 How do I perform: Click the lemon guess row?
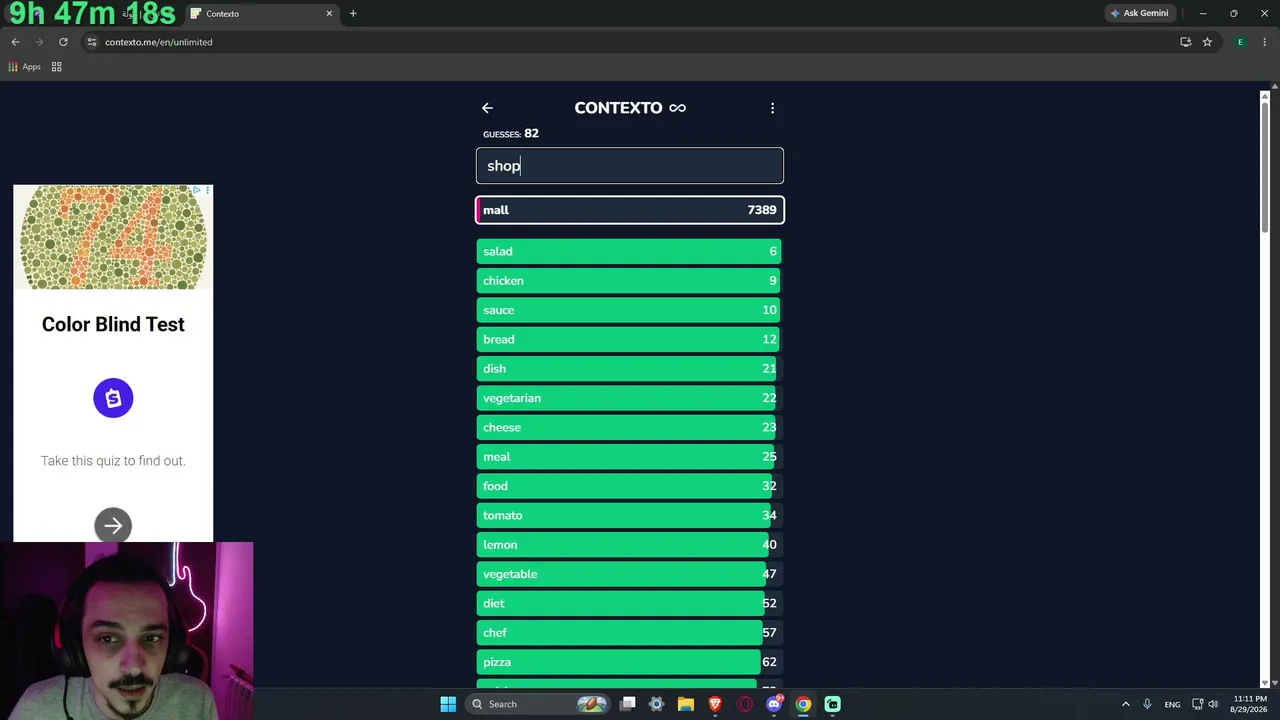(630, 545)
